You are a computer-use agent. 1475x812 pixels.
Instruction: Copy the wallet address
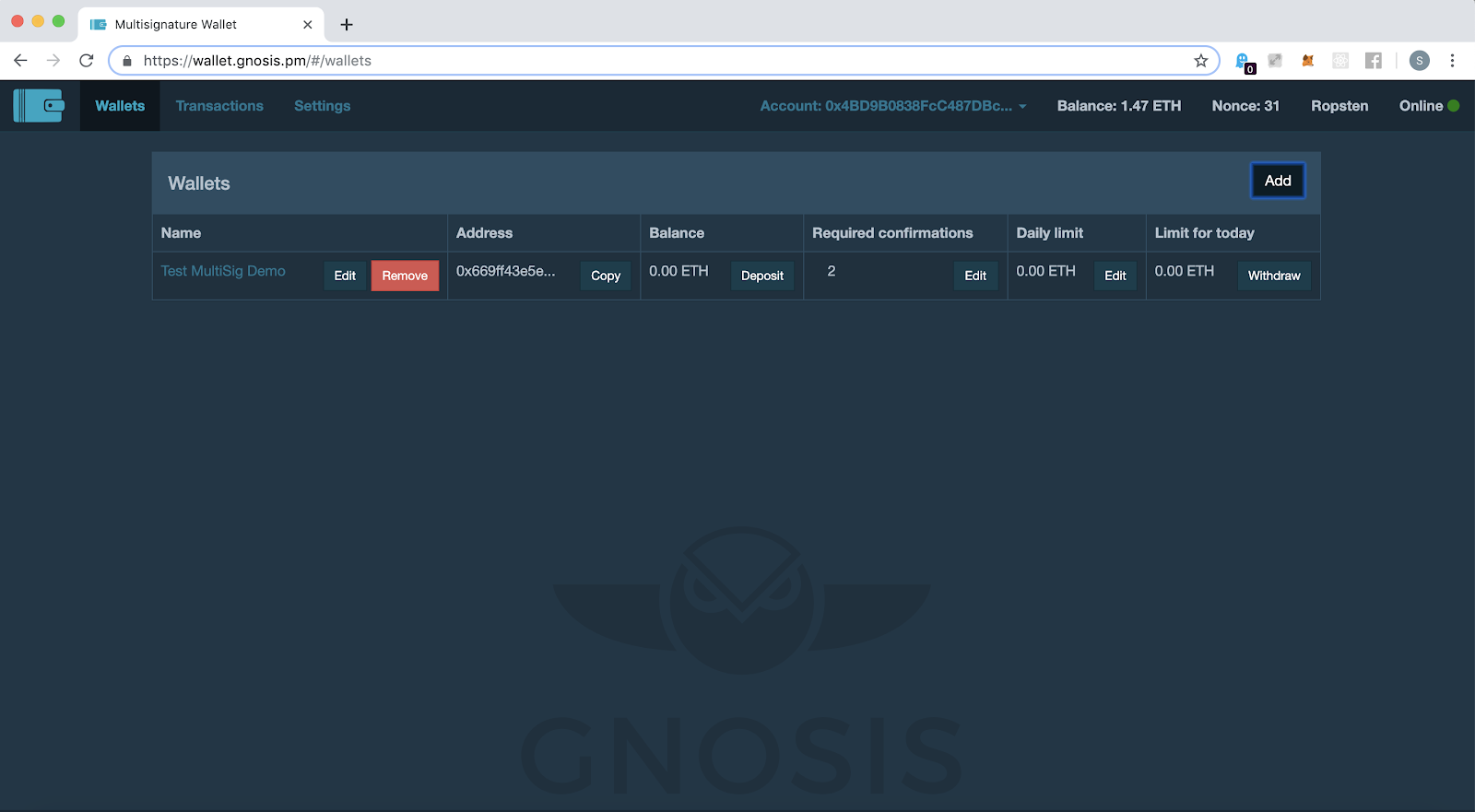click(605, 276)
